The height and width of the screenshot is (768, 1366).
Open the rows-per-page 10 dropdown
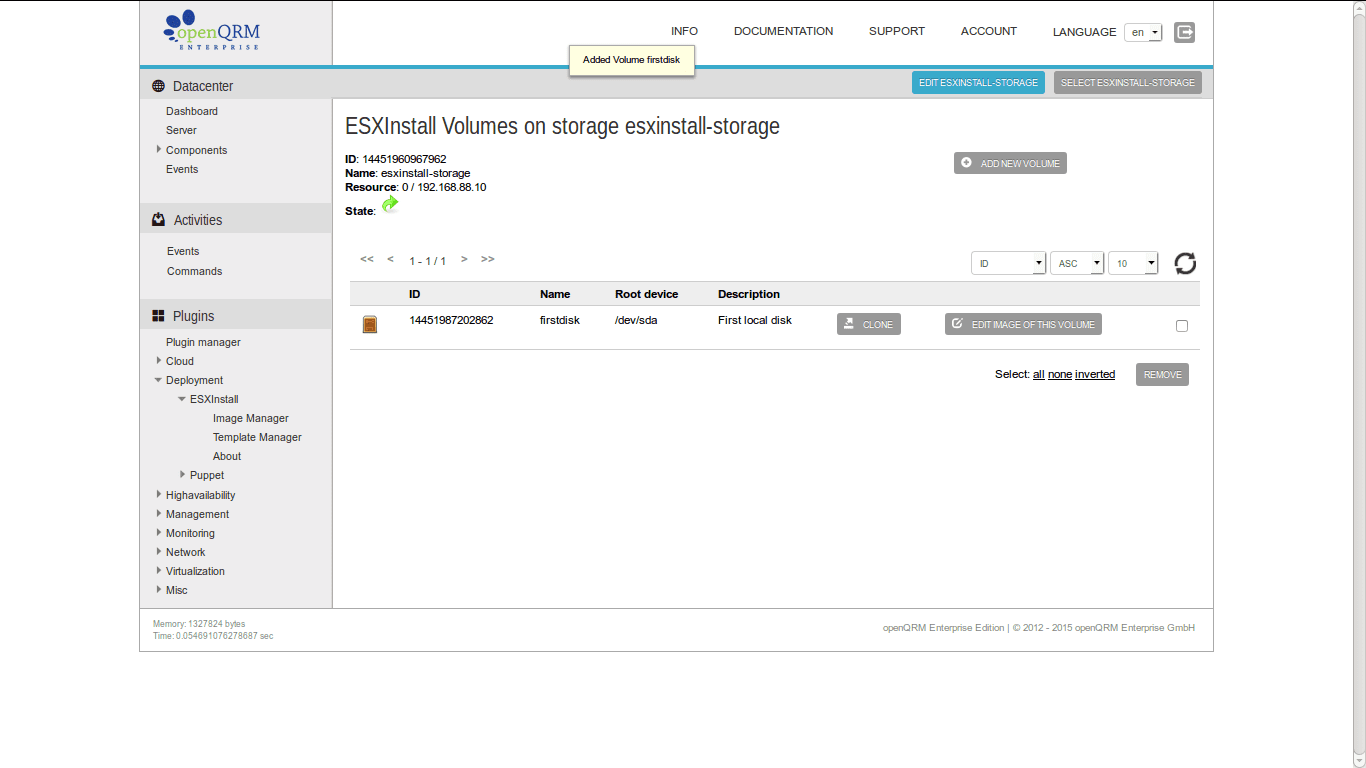[x=1133, y=263]
